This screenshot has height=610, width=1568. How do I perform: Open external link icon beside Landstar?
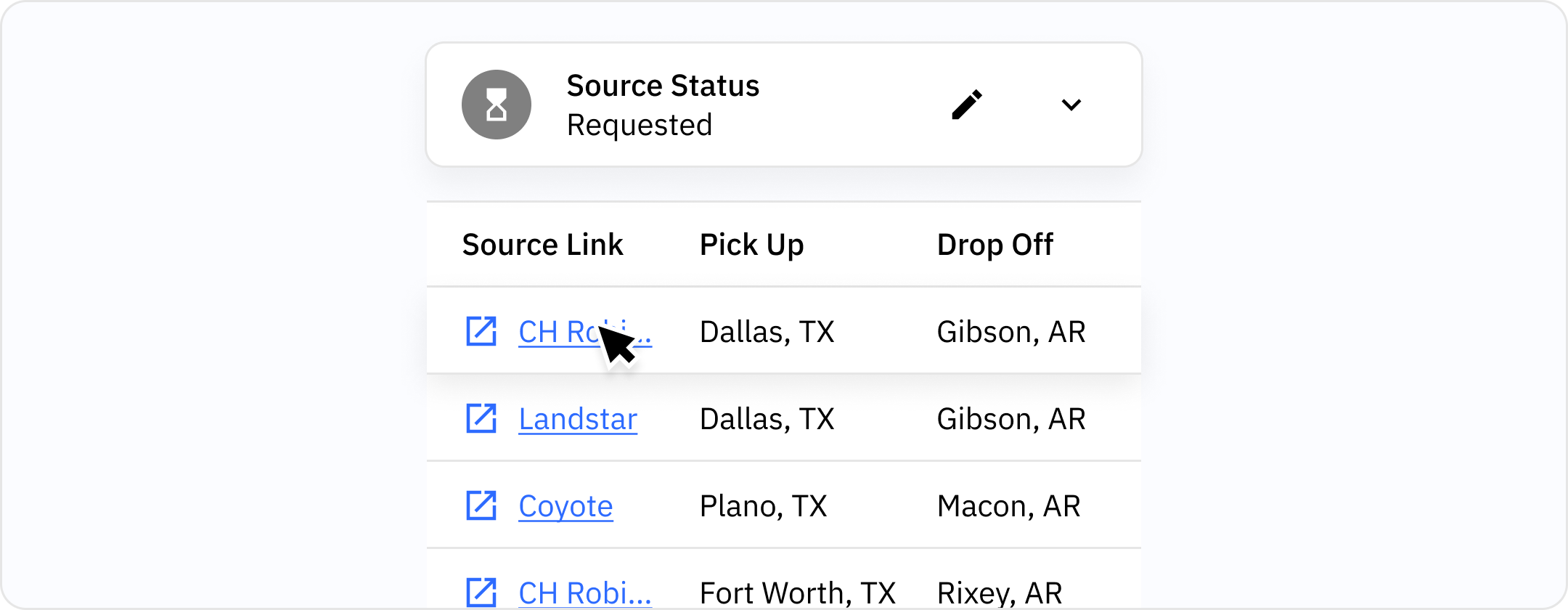pyautogui.click(x=481, y=418)
